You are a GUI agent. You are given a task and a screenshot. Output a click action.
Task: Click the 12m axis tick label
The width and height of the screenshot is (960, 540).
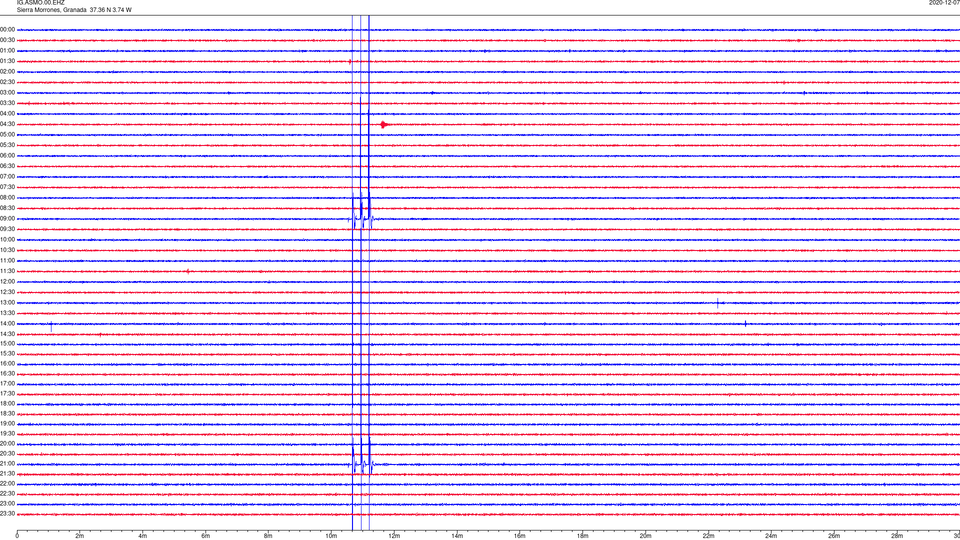[394, 536]
